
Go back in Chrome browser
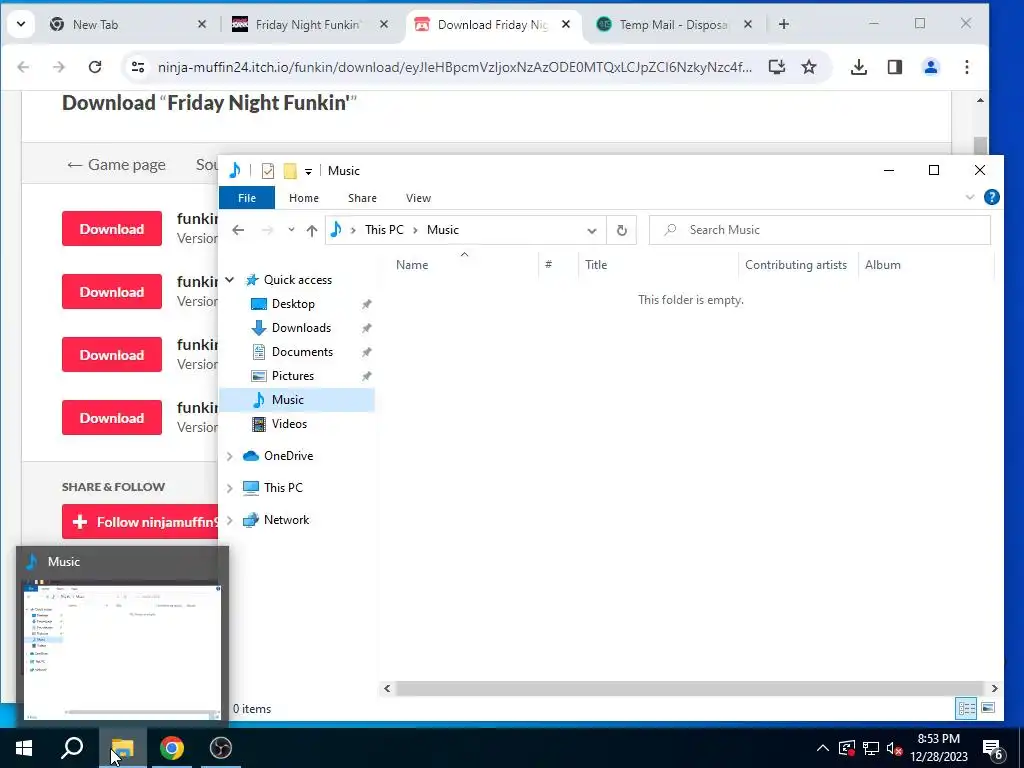(24, 67)
